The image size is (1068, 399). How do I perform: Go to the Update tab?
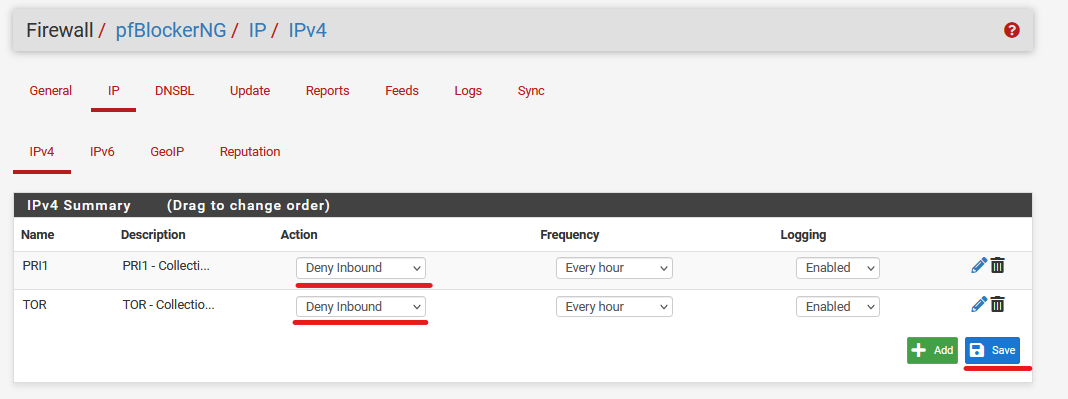pyautogui.click(x=250, y=91)
